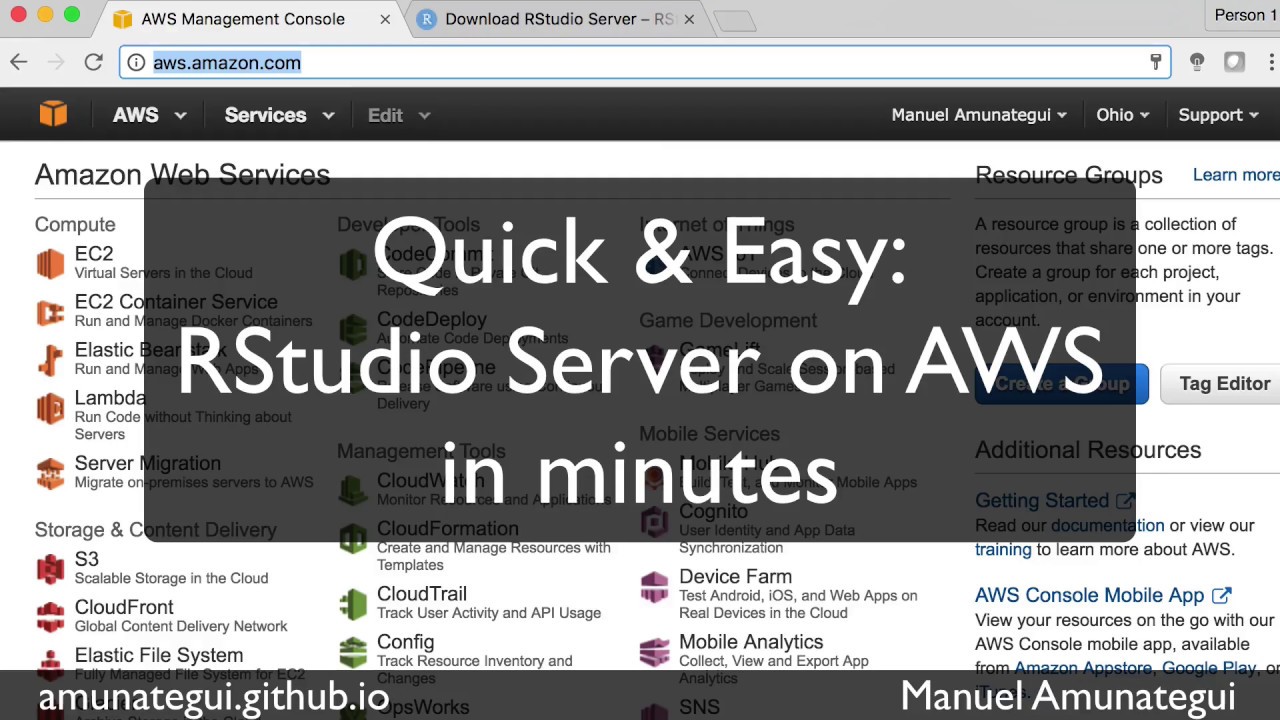Open the Device Farm icon
Viewport: 1280px width, 720px height.
[x=654, y=587]
